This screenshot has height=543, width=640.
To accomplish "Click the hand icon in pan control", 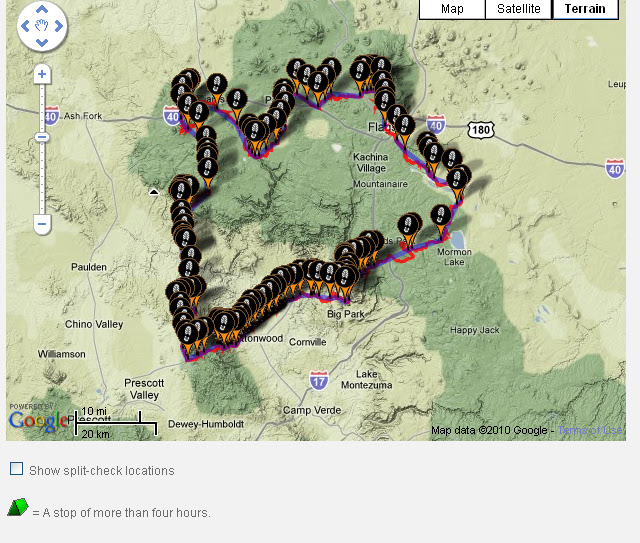I will (42, 26).
